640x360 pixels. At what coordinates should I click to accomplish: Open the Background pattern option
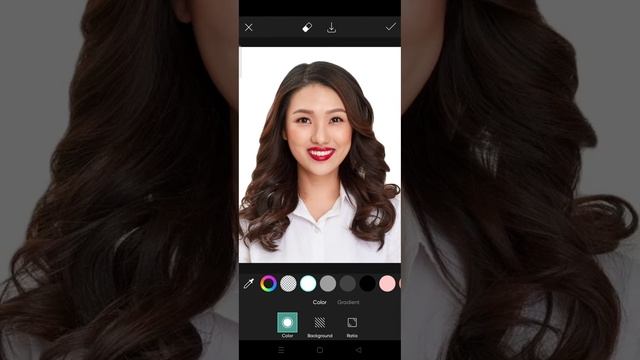[320, 327]
